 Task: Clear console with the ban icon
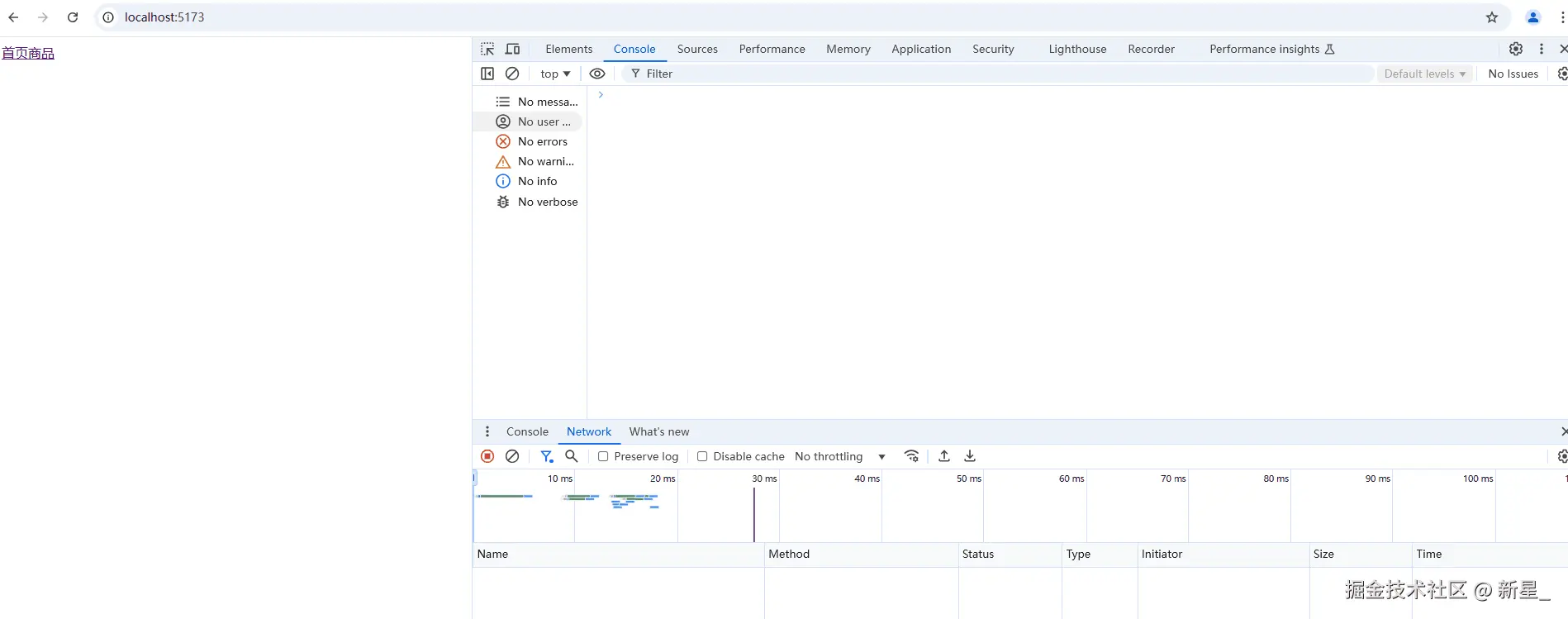(x=512, y=74)
